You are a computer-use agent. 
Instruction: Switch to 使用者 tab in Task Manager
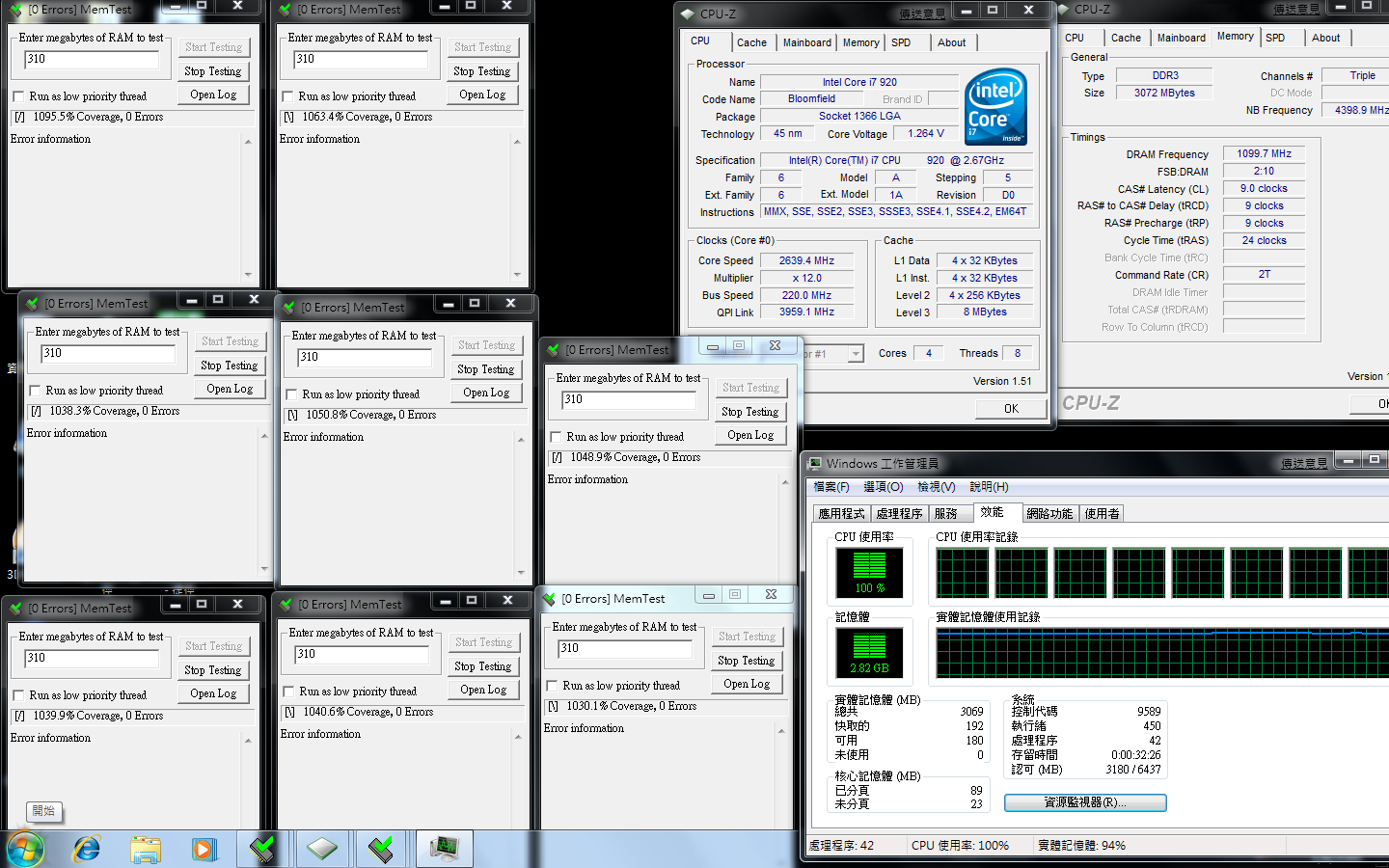click(x=1102, y=514)
